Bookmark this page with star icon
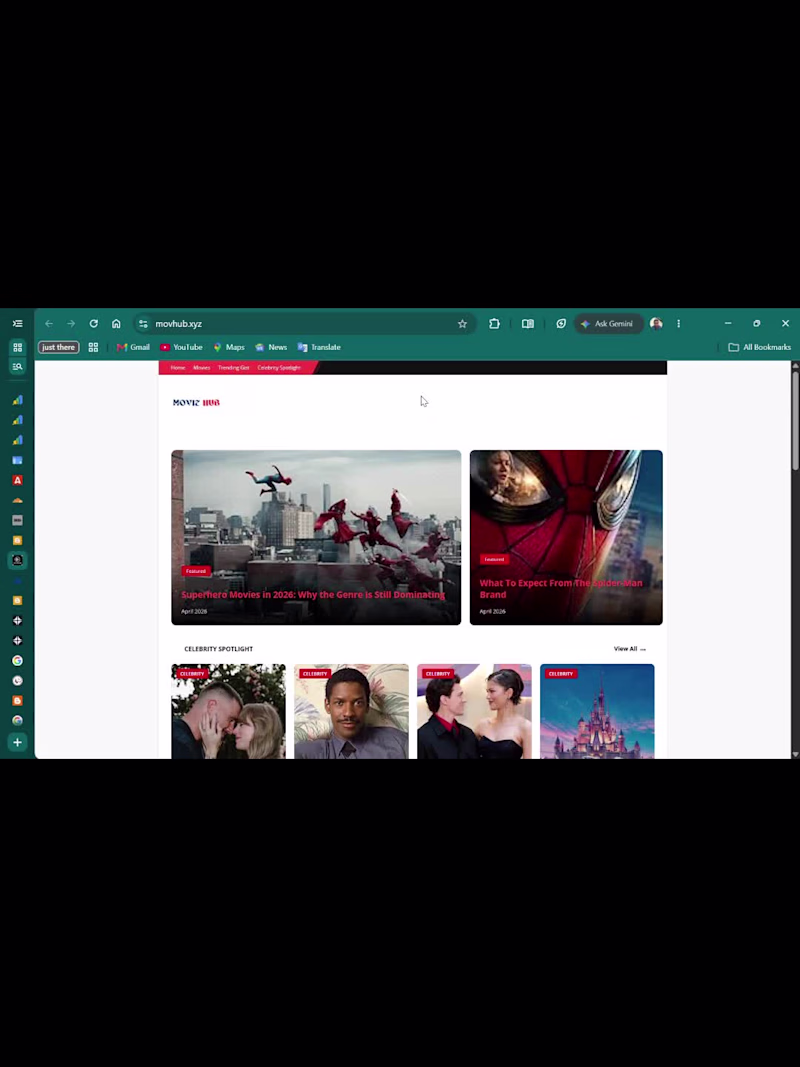The width and height of the screenshot is (800, 1067). [463, 324]
